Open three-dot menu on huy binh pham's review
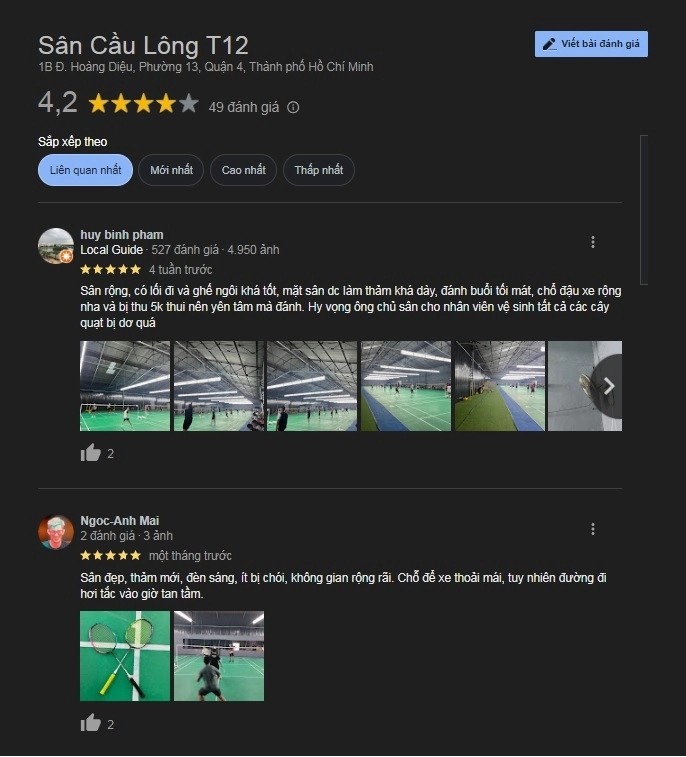This screenshot has width=686, height=757. click(x=593, y=242)
